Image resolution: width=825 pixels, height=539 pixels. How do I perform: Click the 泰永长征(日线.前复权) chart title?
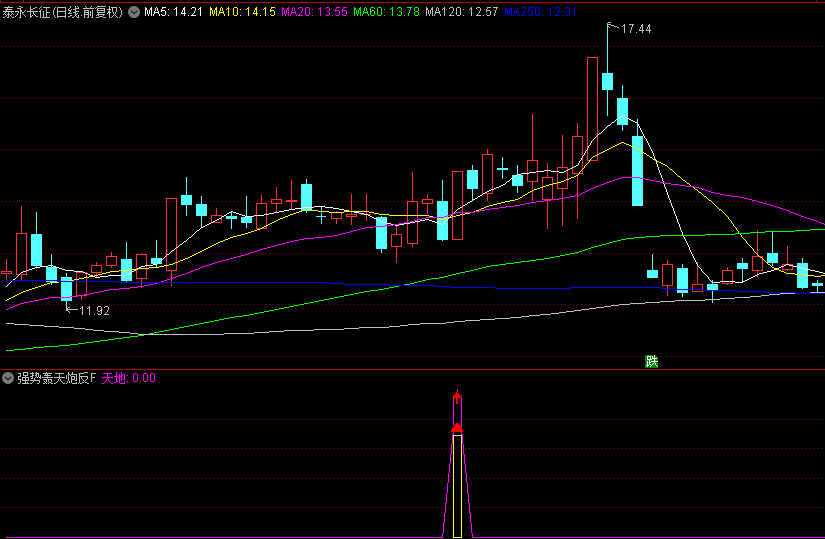point(63,12)
